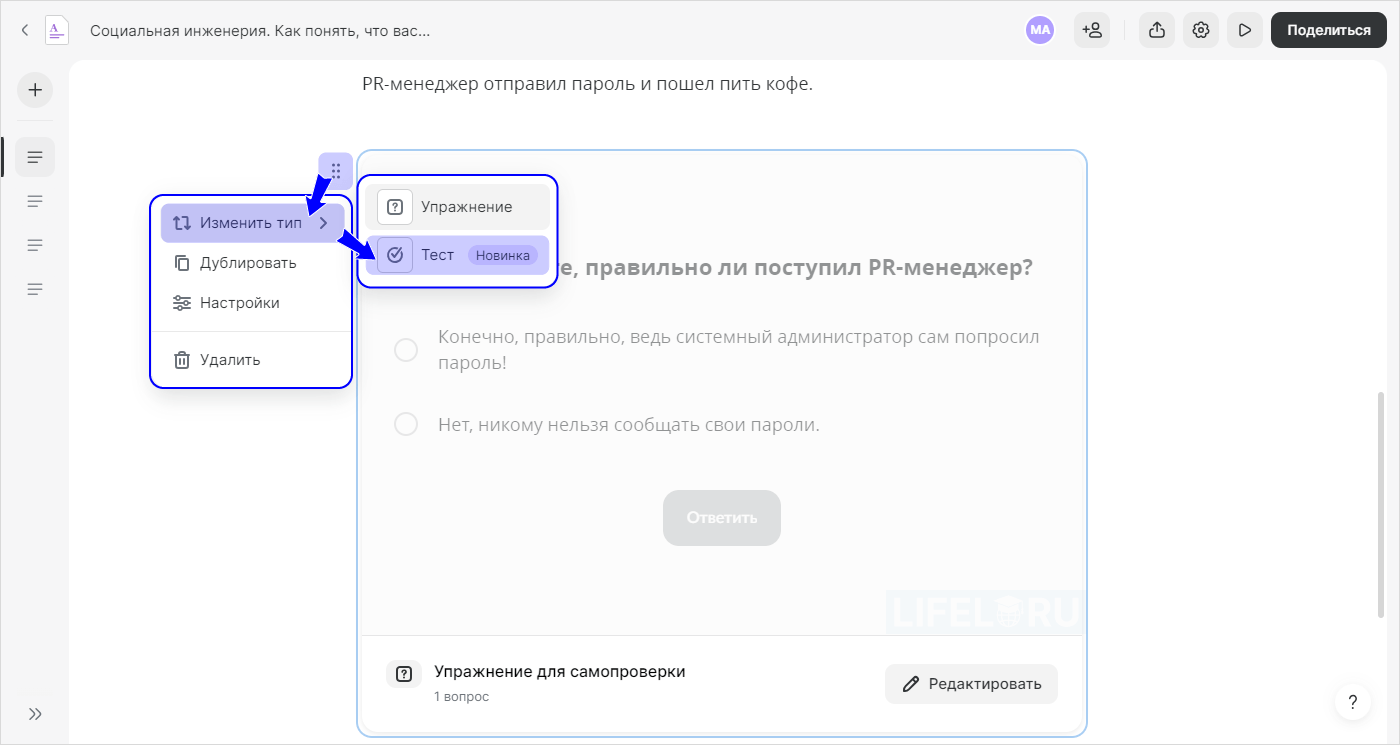Click the question-mark icon beside 'Упражнение для самопроверки'
1400x745 pixels.
click(x=404, y=674)
